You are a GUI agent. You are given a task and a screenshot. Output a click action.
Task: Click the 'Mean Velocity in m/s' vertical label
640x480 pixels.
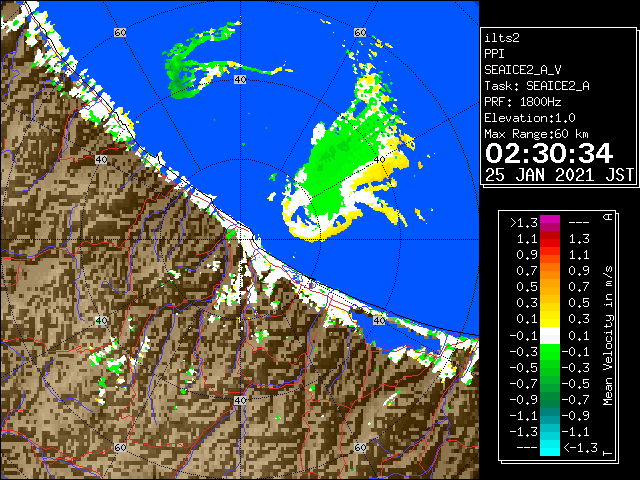(608, 335)
